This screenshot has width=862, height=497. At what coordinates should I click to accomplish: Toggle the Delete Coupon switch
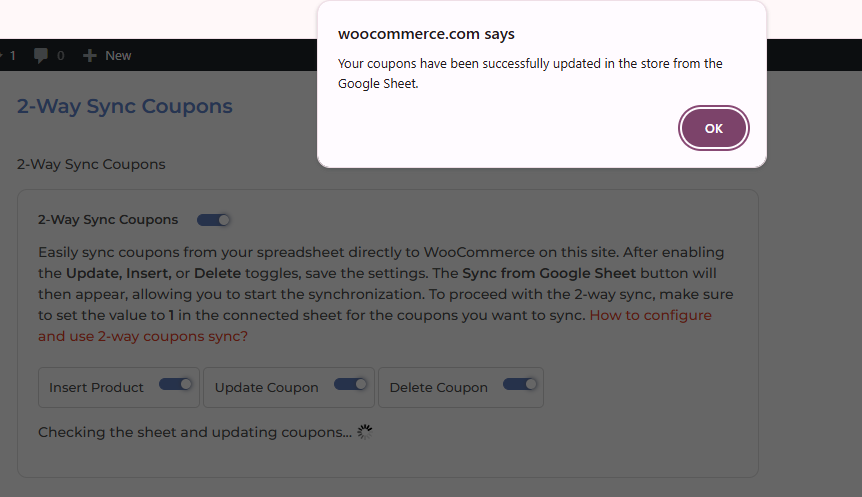coord(520,384)
